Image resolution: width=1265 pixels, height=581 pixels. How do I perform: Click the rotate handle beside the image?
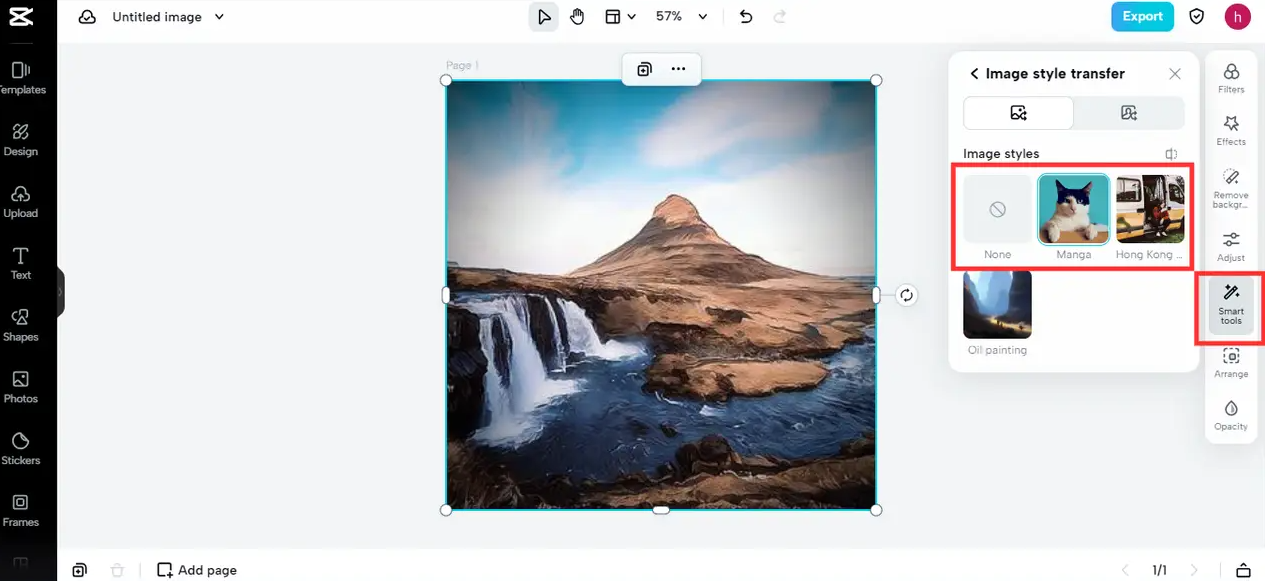click(x=906, y=295)
